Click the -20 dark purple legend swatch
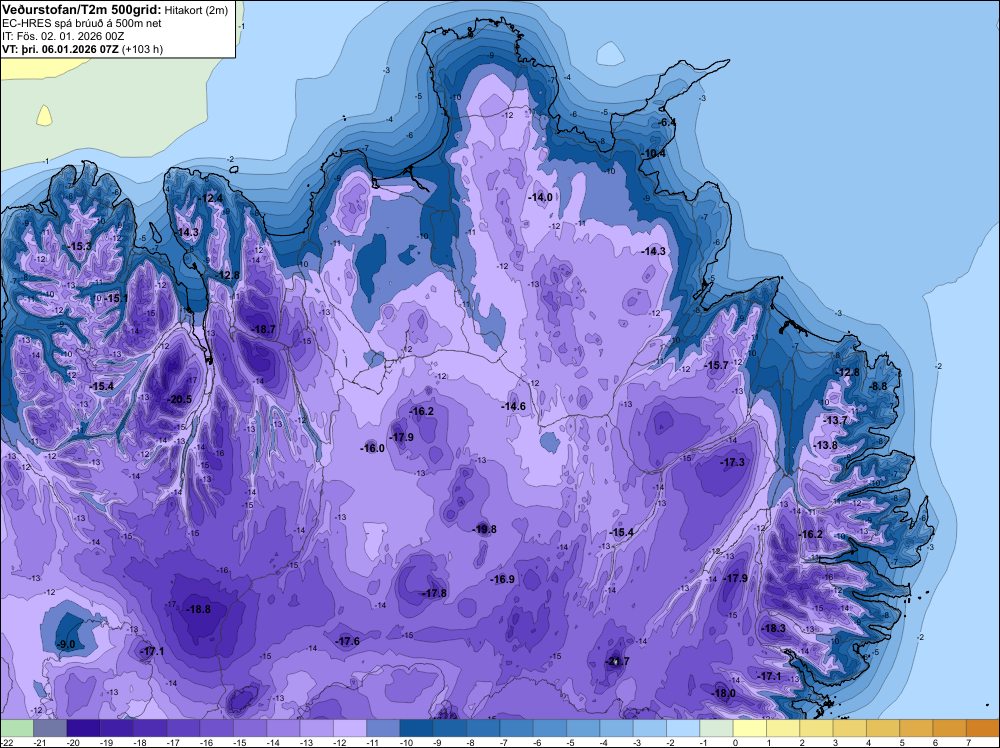Screen dimensions: 1000x748 tap(83, 728)
